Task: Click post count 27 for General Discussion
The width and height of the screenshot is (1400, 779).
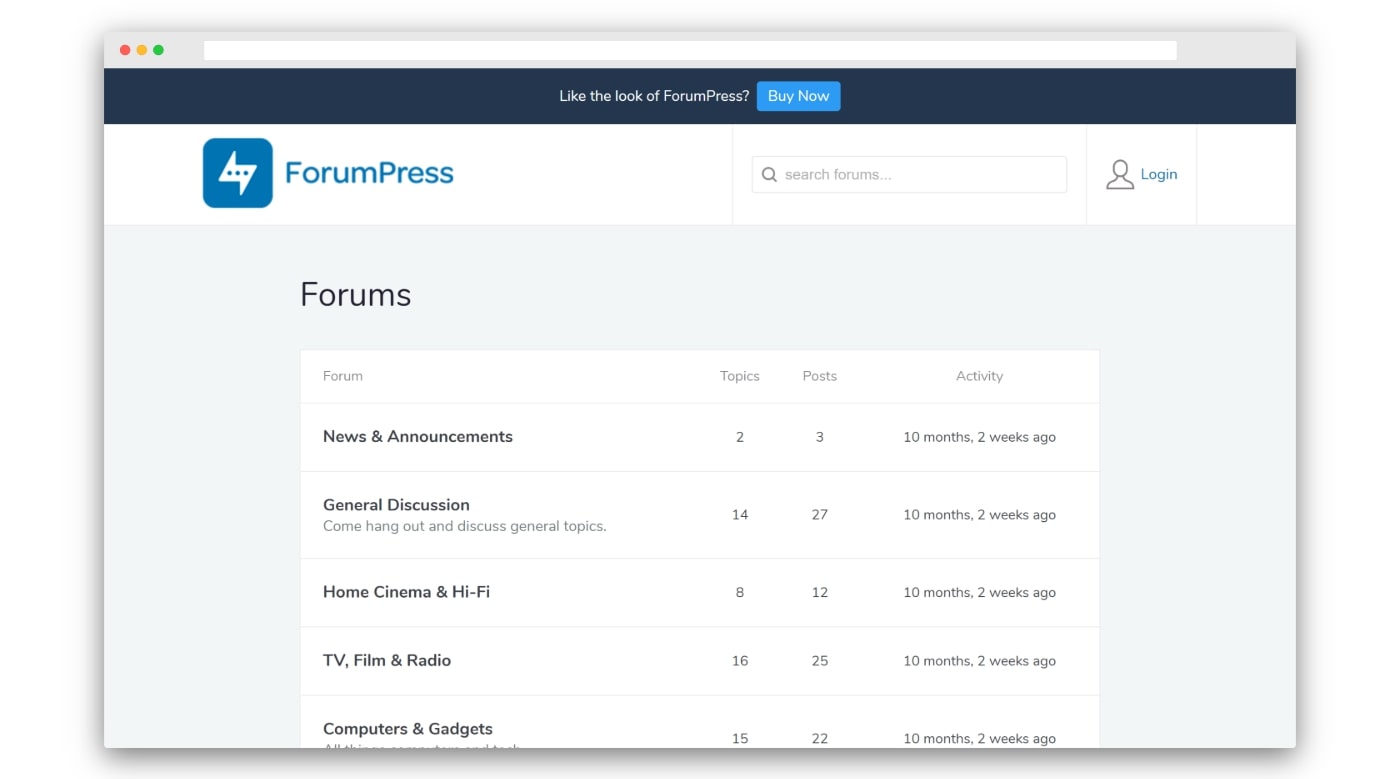Action: coord(820,515)
